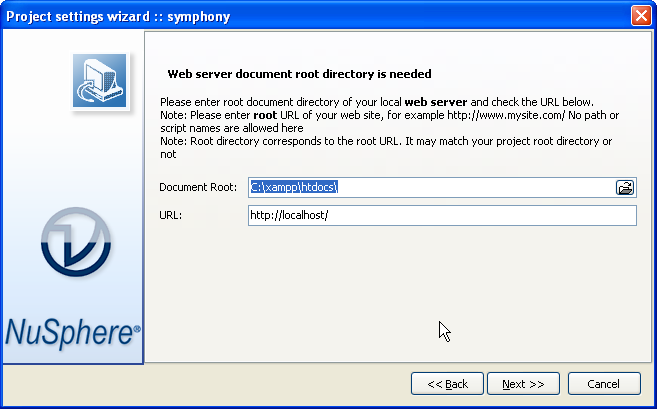The width and height of the screenshot is (657, 409).
Task: Go to the previous step with Back
Action: tap(447, 383)
